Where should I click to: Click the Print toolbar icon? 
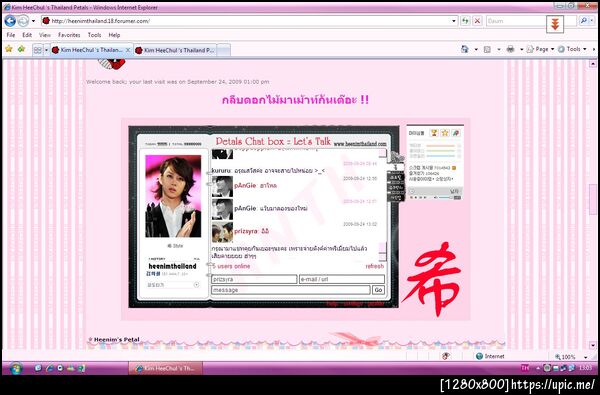pos(510,49)
